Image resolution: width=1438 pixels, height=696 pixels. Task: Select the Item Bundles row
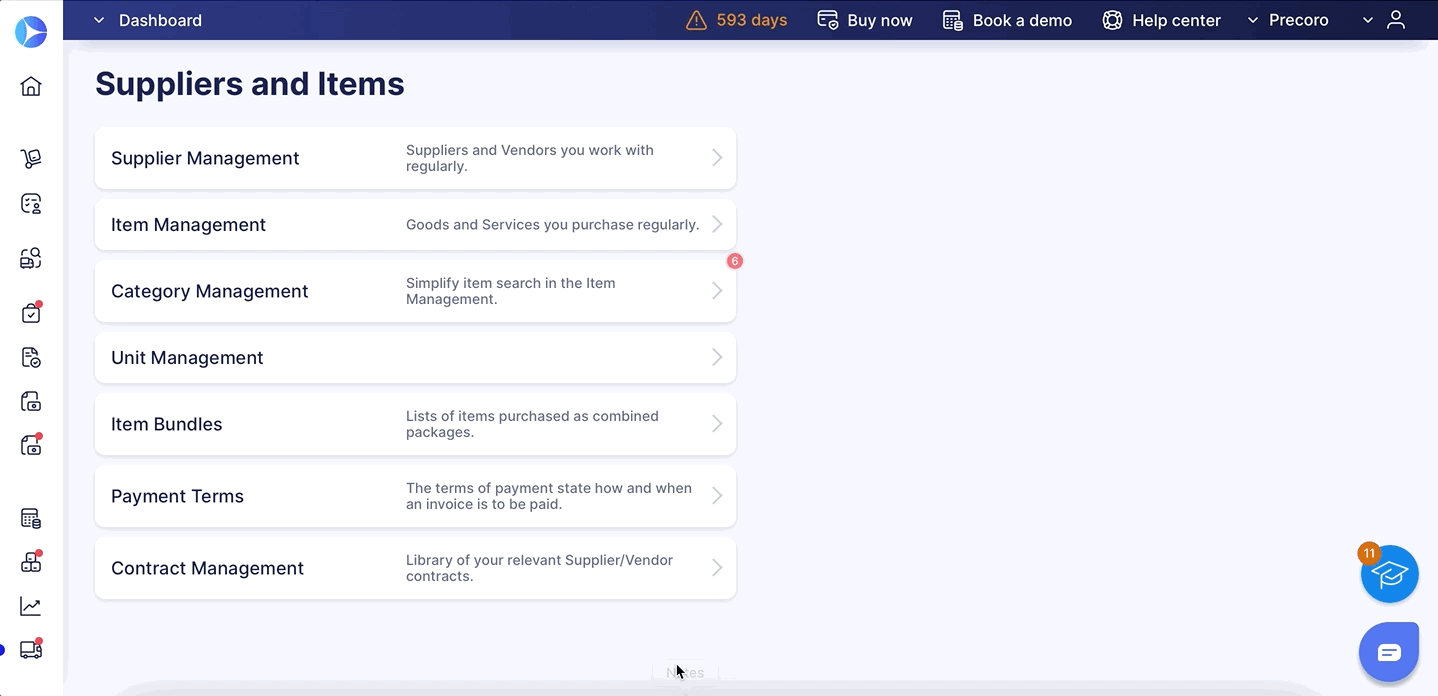[415, 424]
